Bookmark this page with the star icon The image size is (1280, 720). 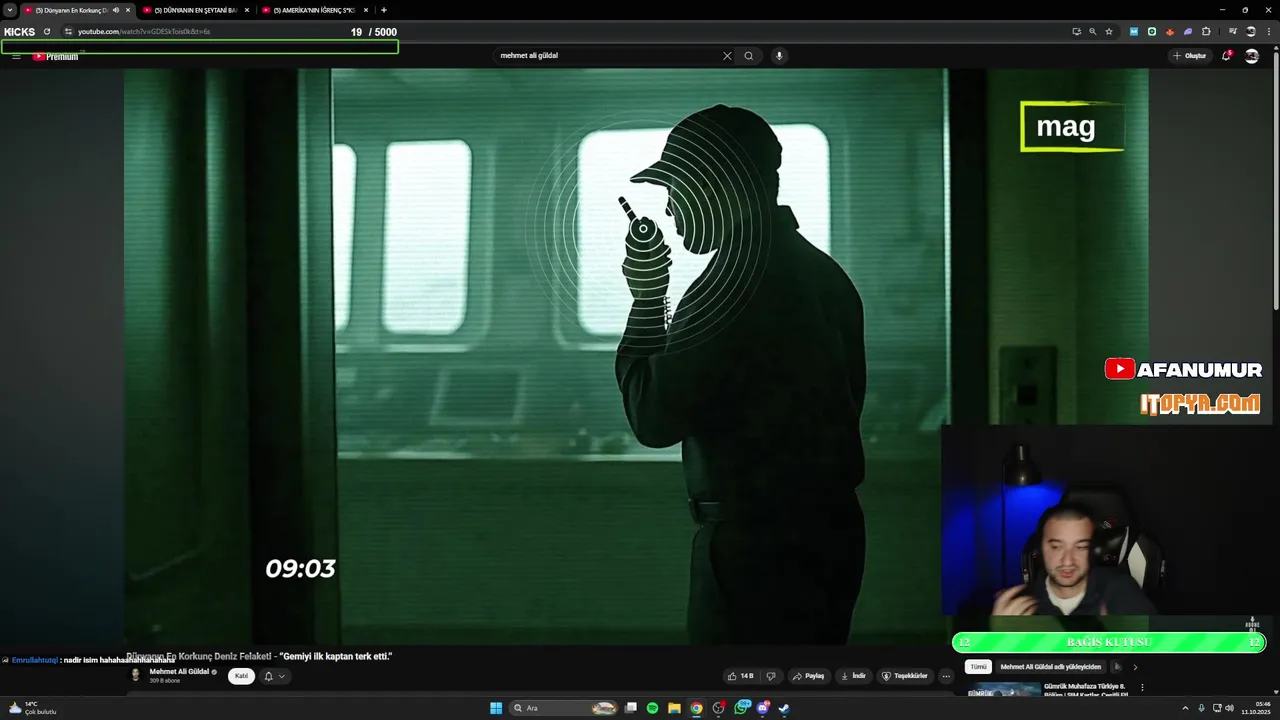(1109, 32)
